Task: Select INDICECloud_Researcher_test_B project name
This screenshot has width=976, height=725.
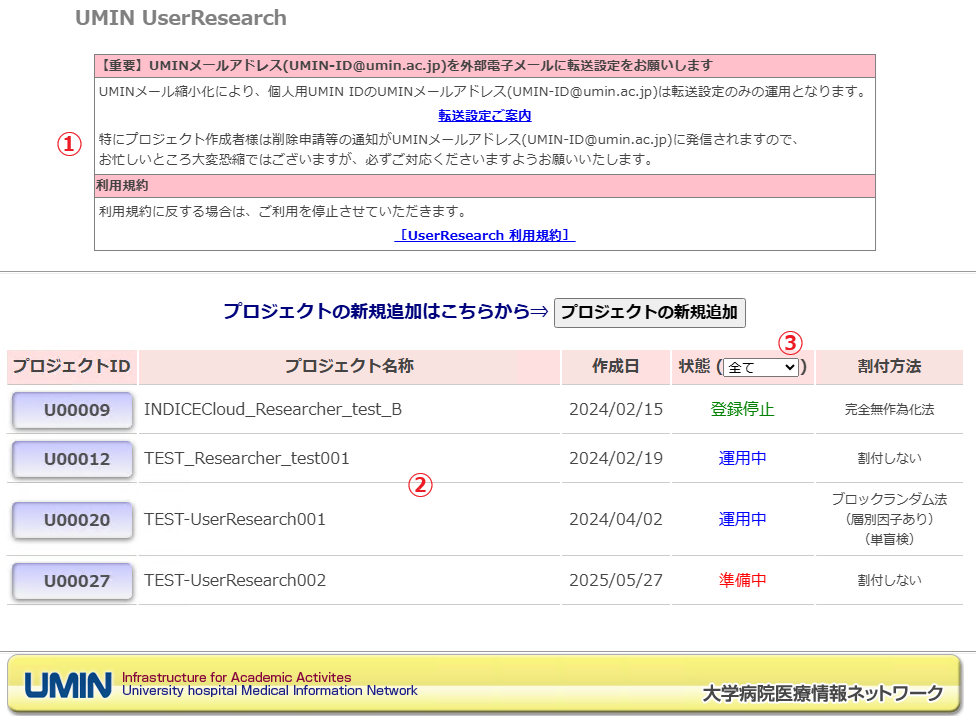Action: [273, 410]
